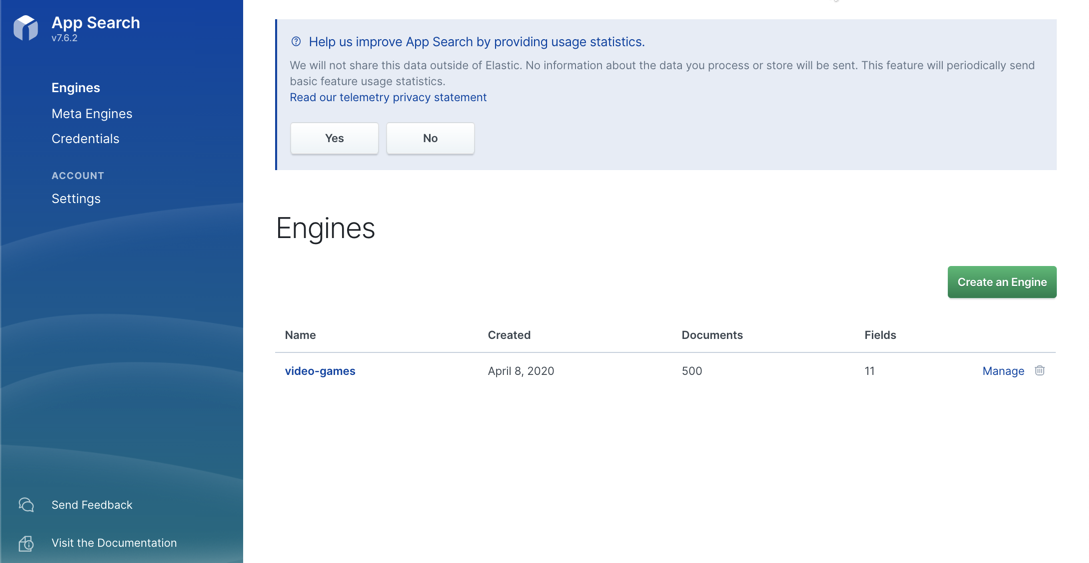Click the App Search cube logo
The height and width of the screenshot is (563, 1089).
[x=26, y=28]
